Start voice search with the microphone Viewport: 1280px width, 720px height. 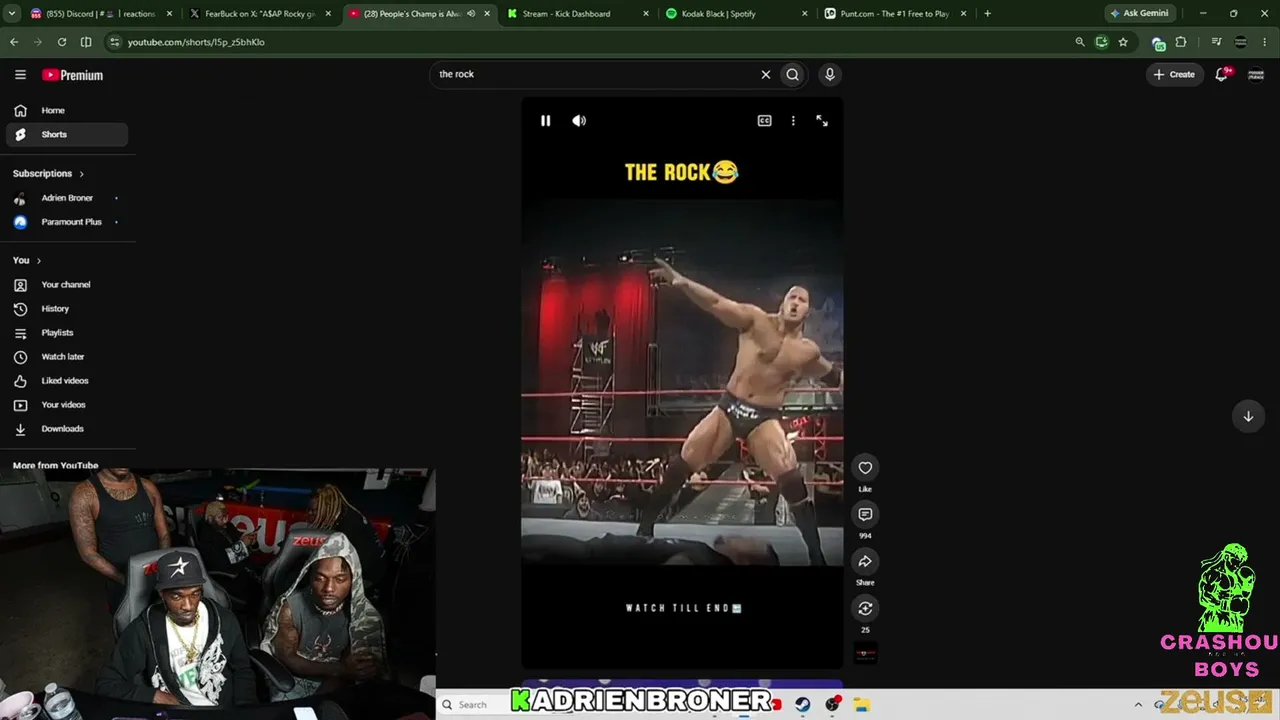[829, 74]
